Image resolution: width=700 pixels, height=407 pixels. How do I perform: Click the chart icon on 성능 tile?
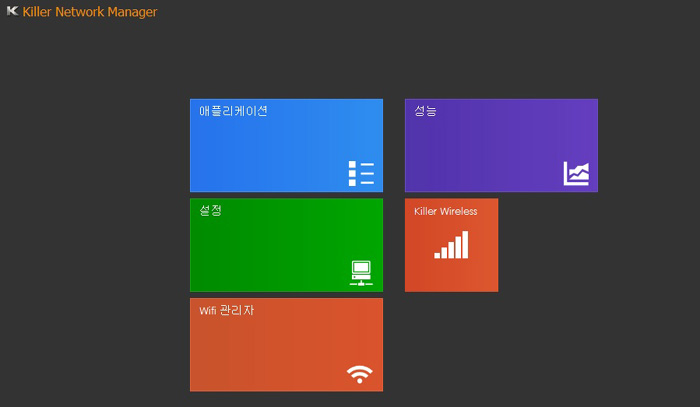[x=576, y=174]
